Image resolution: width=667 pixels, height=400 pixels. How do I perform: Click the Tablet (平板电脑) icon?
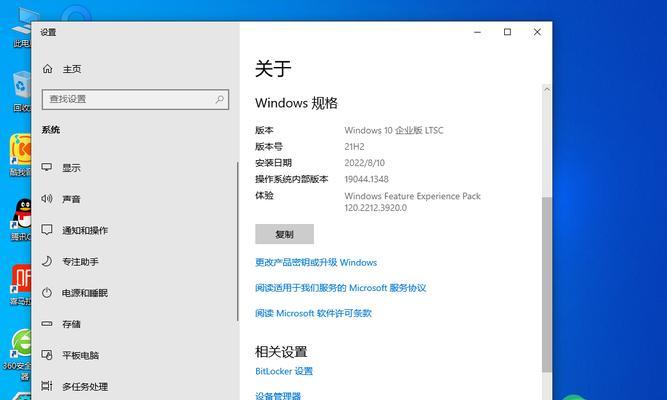[x=47, y=354]
